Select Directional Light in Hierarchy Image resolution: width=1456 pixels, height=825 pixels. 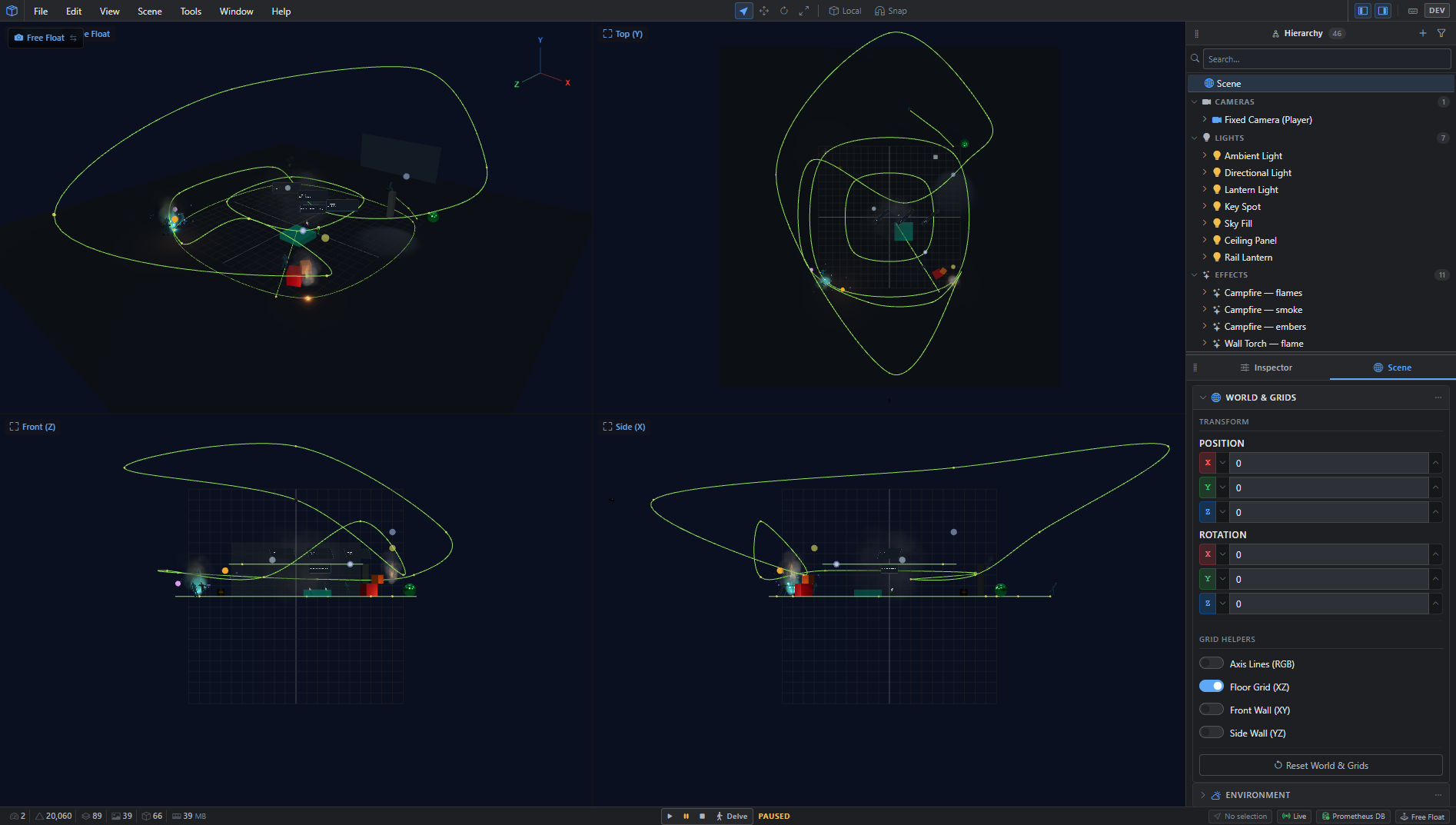pos(1321,173)
